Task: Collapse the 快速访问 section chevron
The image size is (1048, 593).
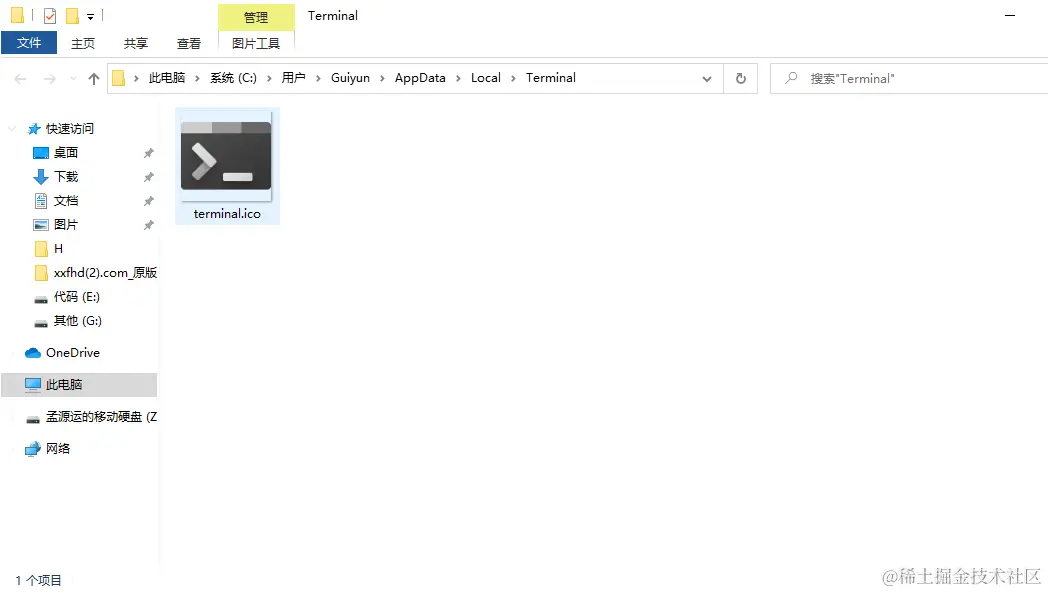Action: 11,128
